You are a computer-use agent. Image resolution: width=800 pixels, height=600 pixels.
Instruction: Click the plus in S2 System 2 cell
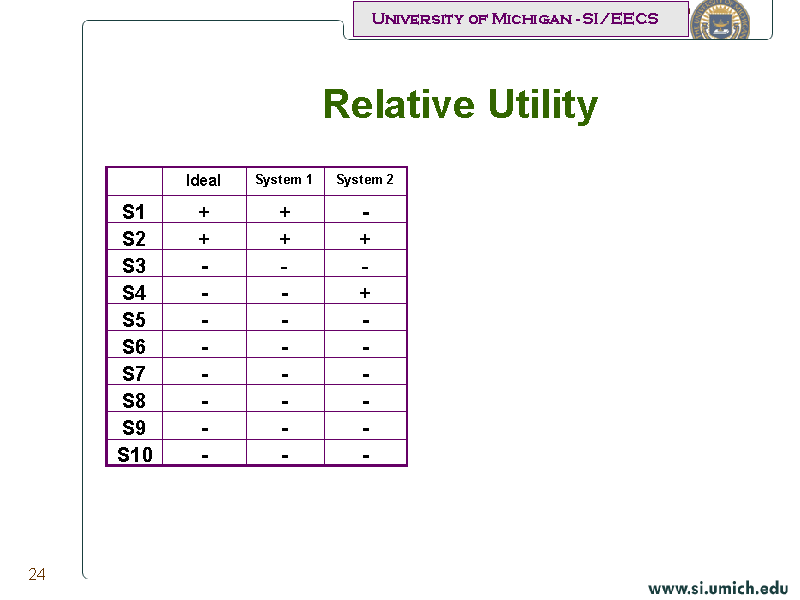click(365, 239)
